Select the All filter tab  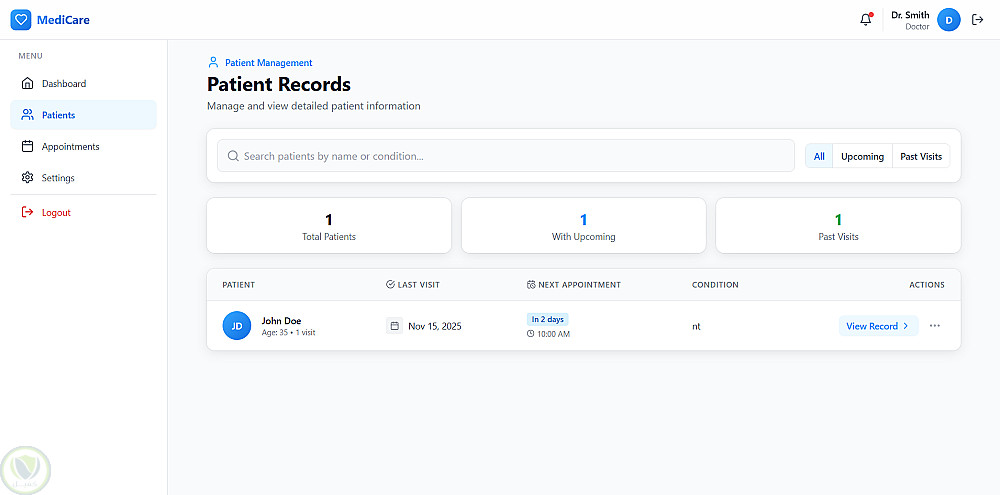(819, 156)
